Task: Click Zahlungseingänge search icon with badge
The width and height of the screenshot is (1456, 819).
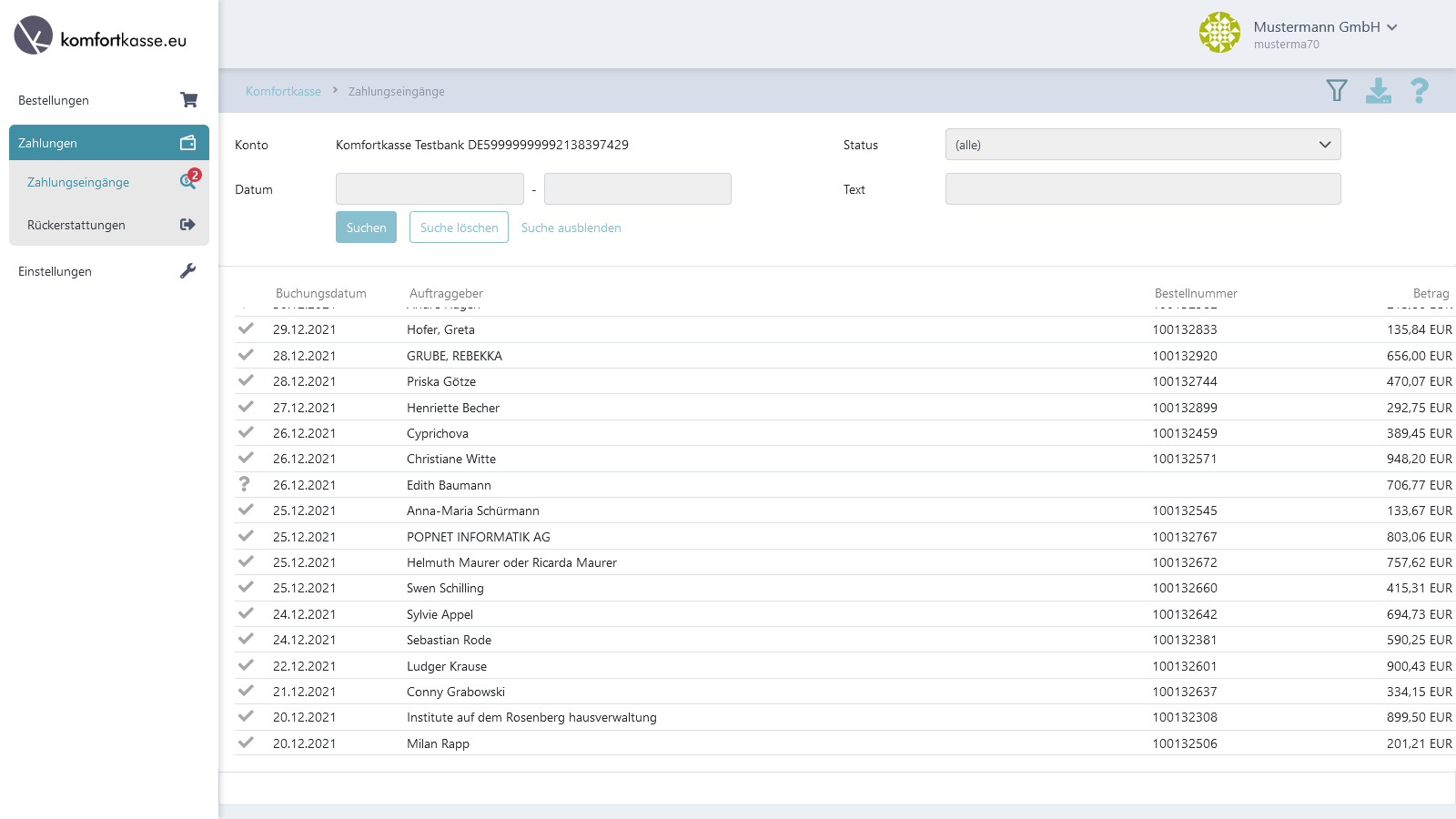Action: coord(189,180)
